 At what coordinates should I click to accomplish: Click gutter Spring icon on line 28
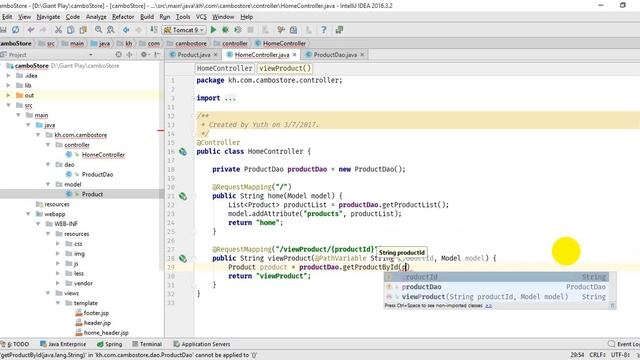[x=183, y=258]
